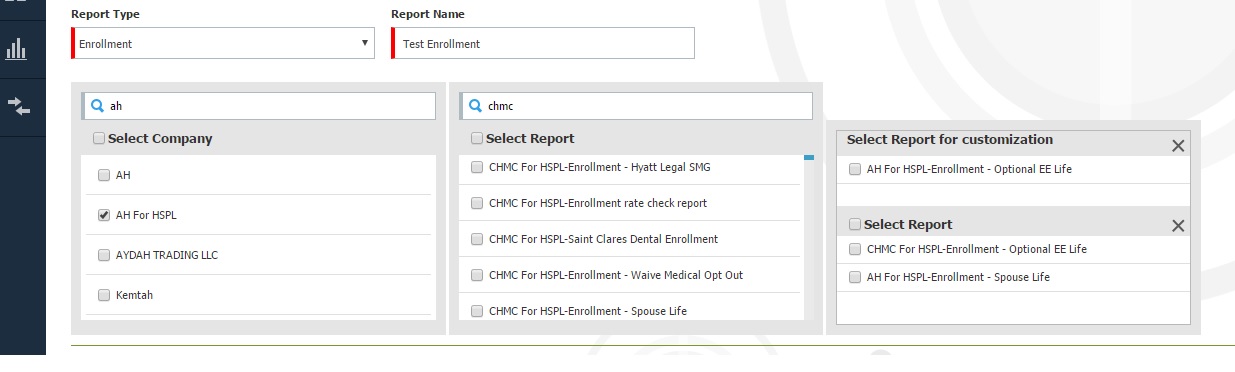Click 'AH For HSPL' company name text
Viewport: 1235px width, 372px height.
146,215
